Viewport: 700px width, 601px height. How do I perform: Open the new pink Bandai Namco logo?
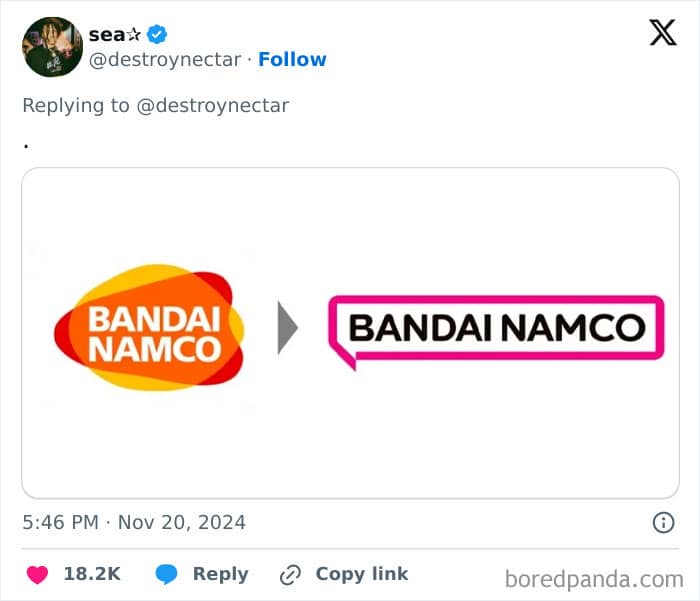[496, 332]
